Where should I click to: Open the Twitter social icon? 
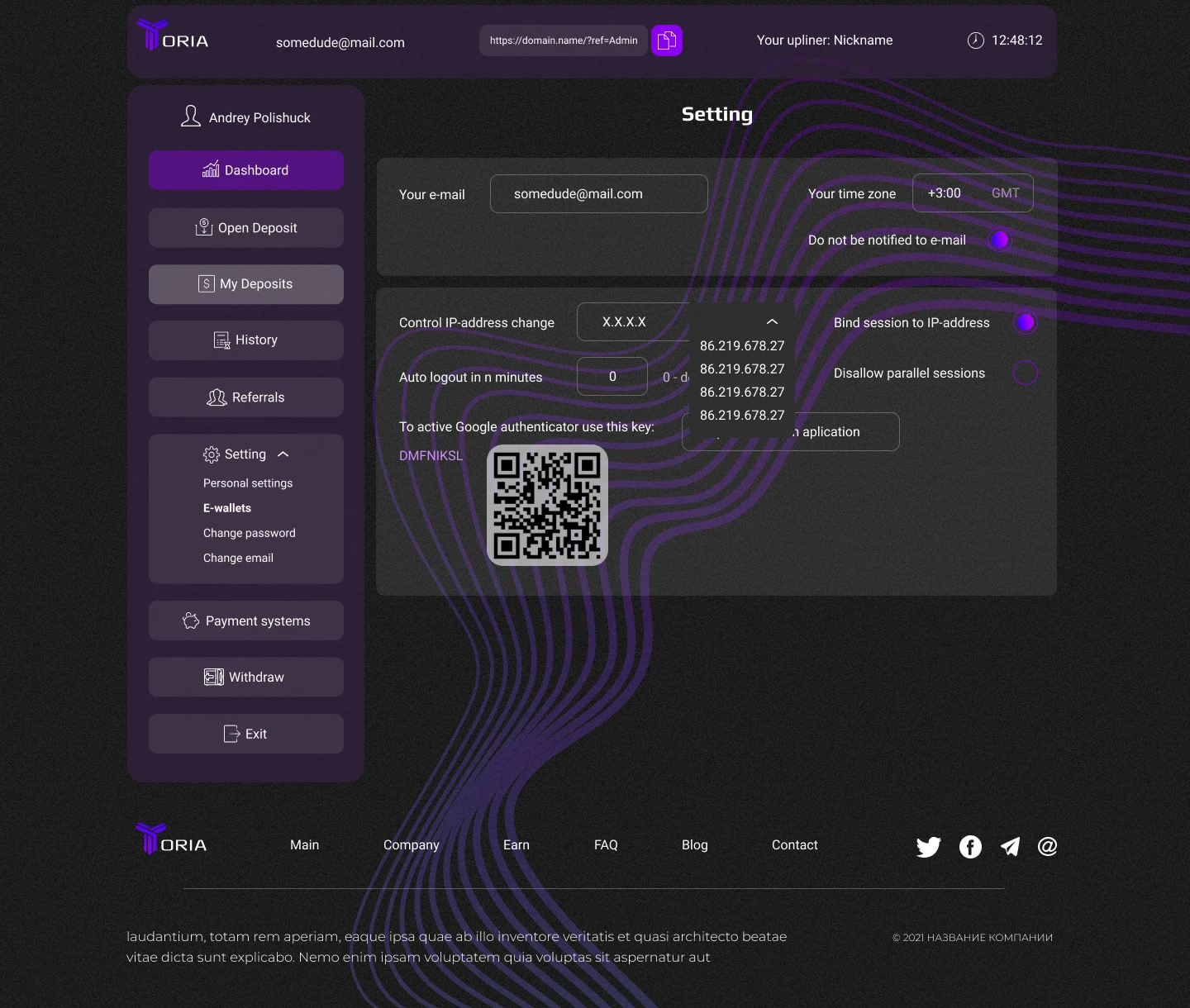click(x=928, y=847)
